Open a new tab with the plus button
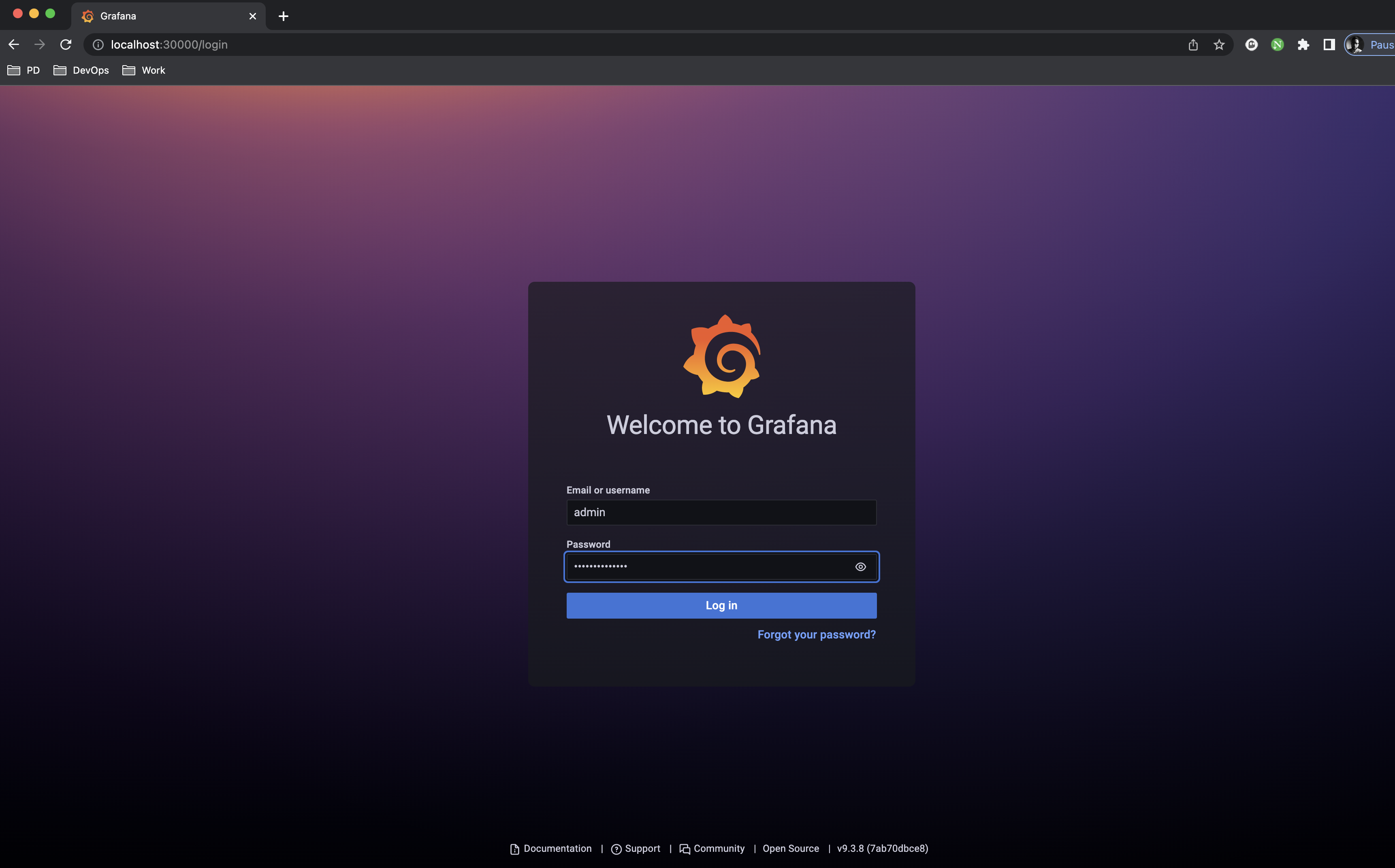Image resolution: width=1395 pixels, height=868 pixels. 283,16
